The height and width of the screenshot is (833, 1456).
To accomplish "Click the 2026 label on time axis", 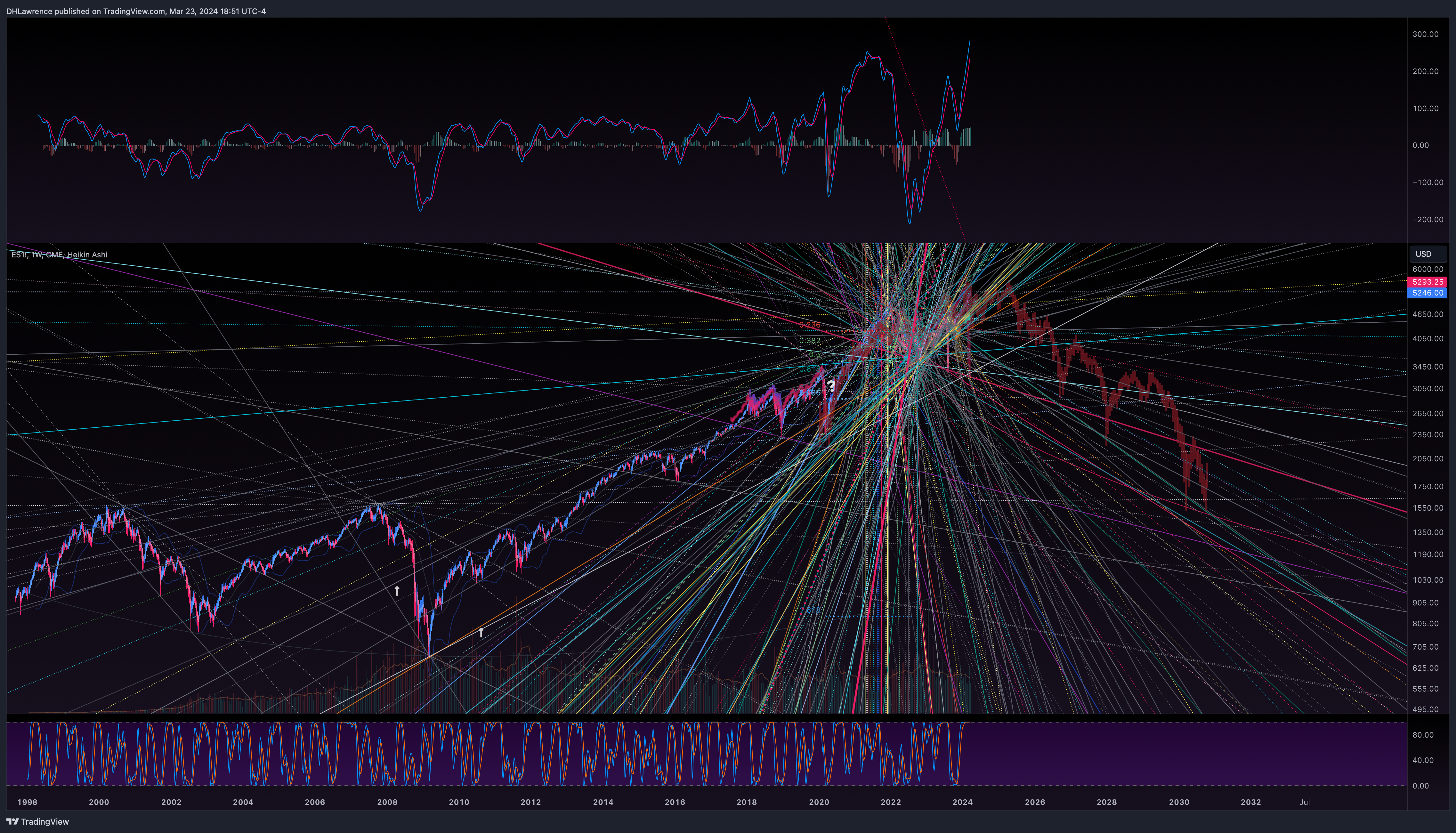I will (1035, 802).
